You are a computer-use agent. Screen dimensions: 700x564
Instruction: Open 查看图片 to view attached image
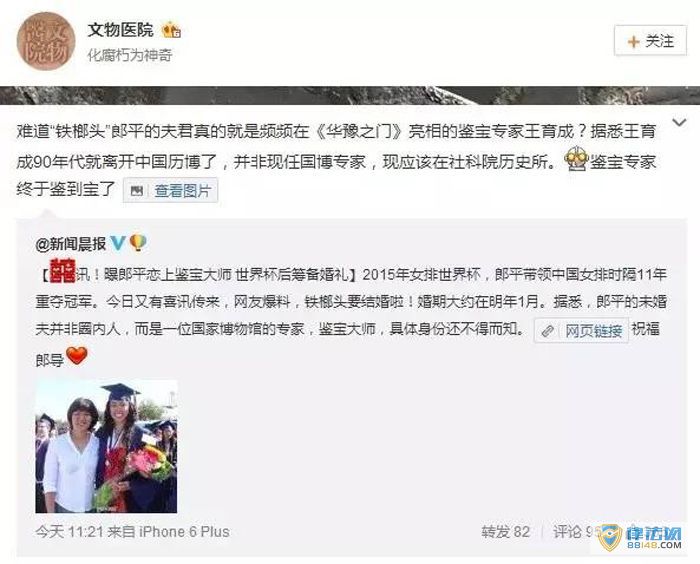point(182,191)
